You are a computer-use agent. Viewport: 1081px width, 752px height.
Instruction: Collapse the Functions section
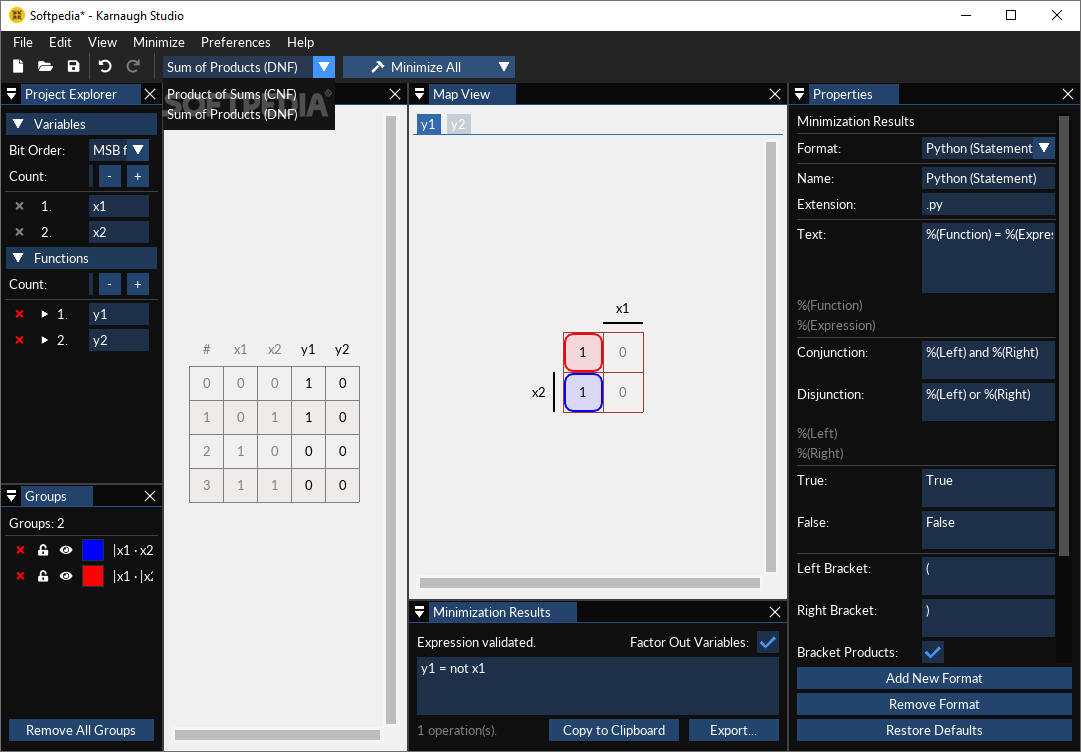pyautogui.click(x=19, y=258)
